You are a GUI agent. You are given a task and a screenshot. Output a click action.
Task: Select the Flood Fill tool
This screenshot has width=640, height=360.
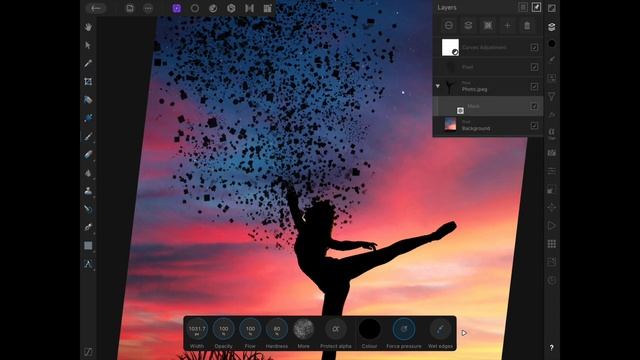[88, 173]
